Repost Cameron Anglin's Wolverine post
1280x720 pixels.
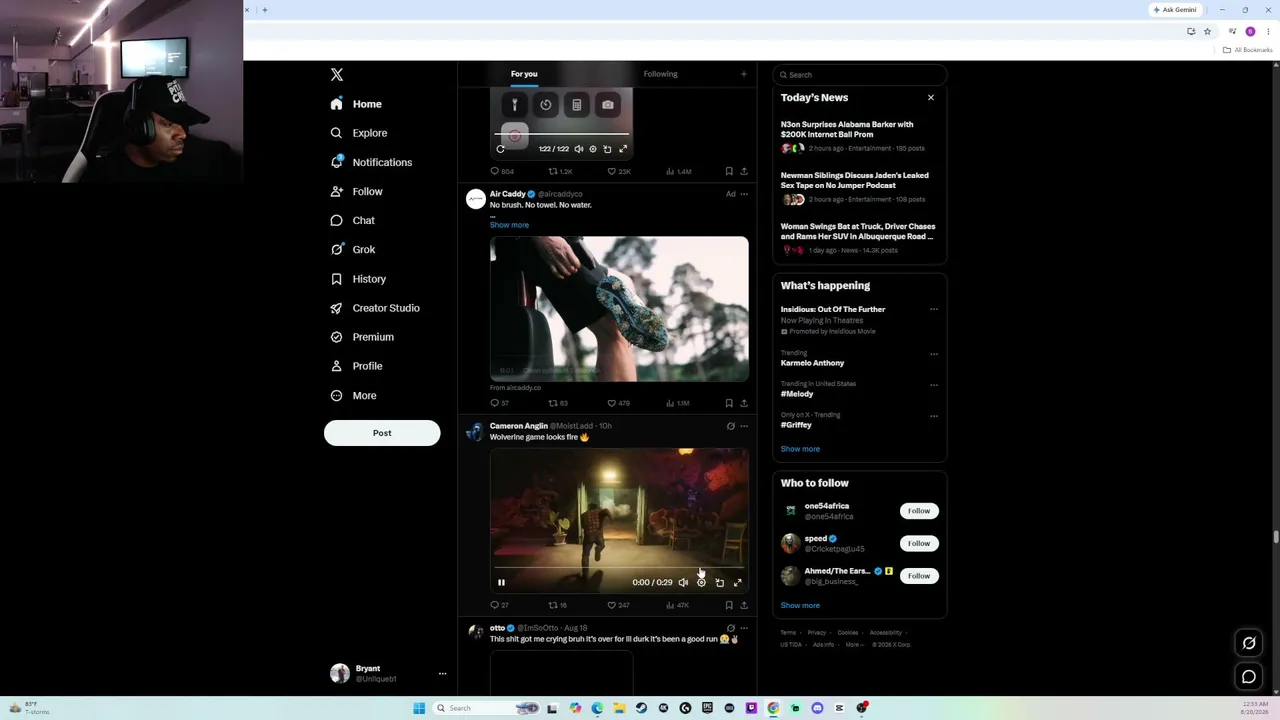558,606
